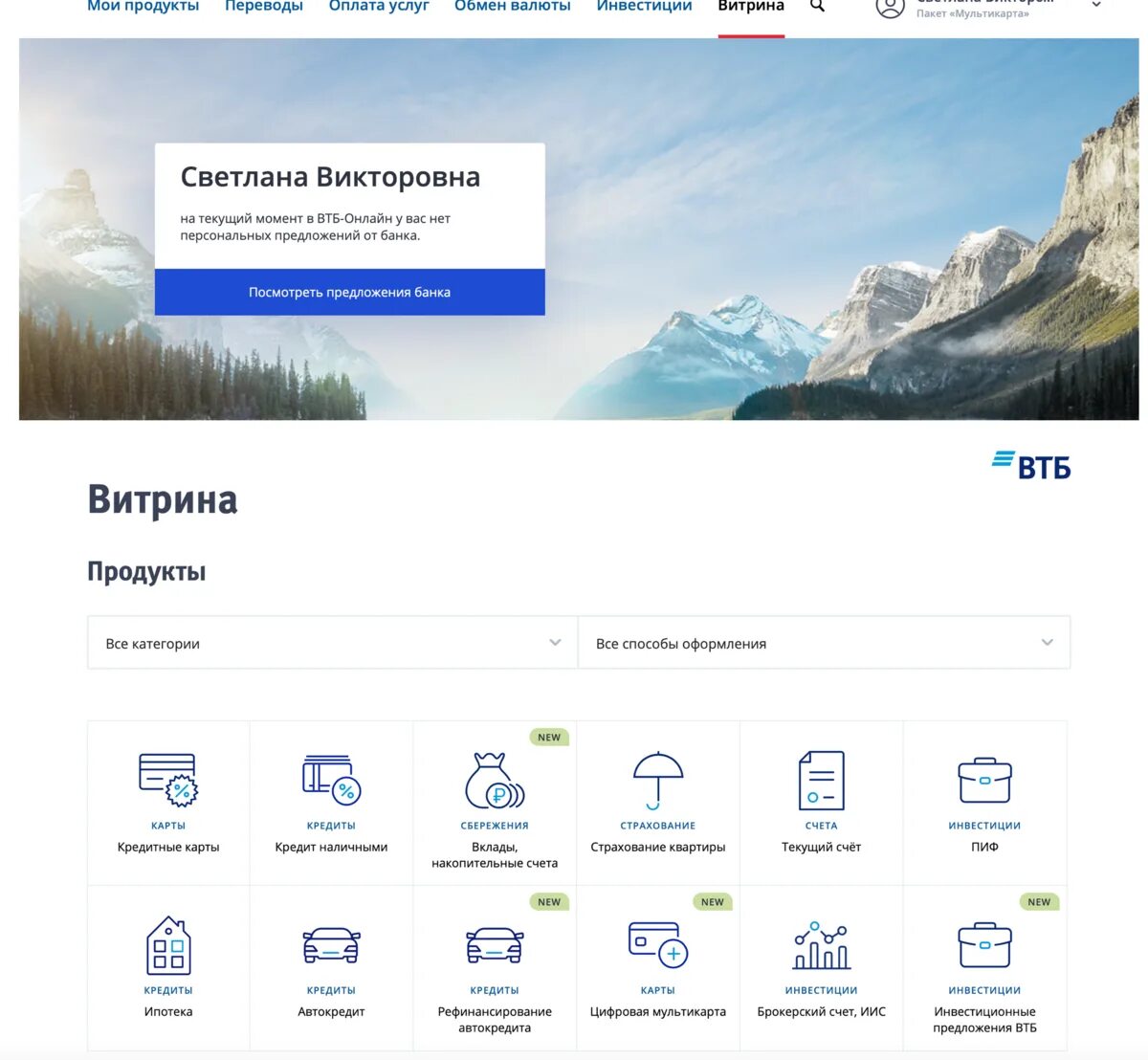
Task: Click the Инвестиционные предложения ВТБ briefcase icon
Action: [x=984, y=945]
